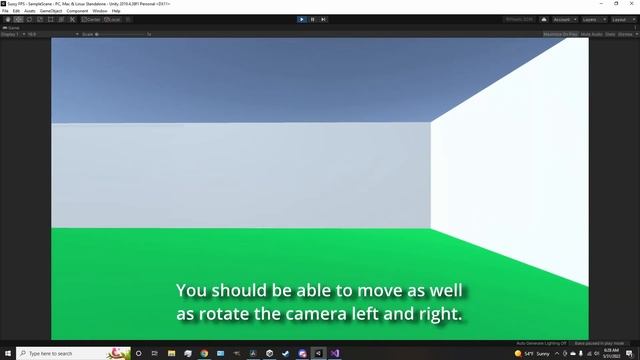The height and width of the screenshot is (360, 640).
Task: Pause the game with the Pause button
Action: pos(313,20)
